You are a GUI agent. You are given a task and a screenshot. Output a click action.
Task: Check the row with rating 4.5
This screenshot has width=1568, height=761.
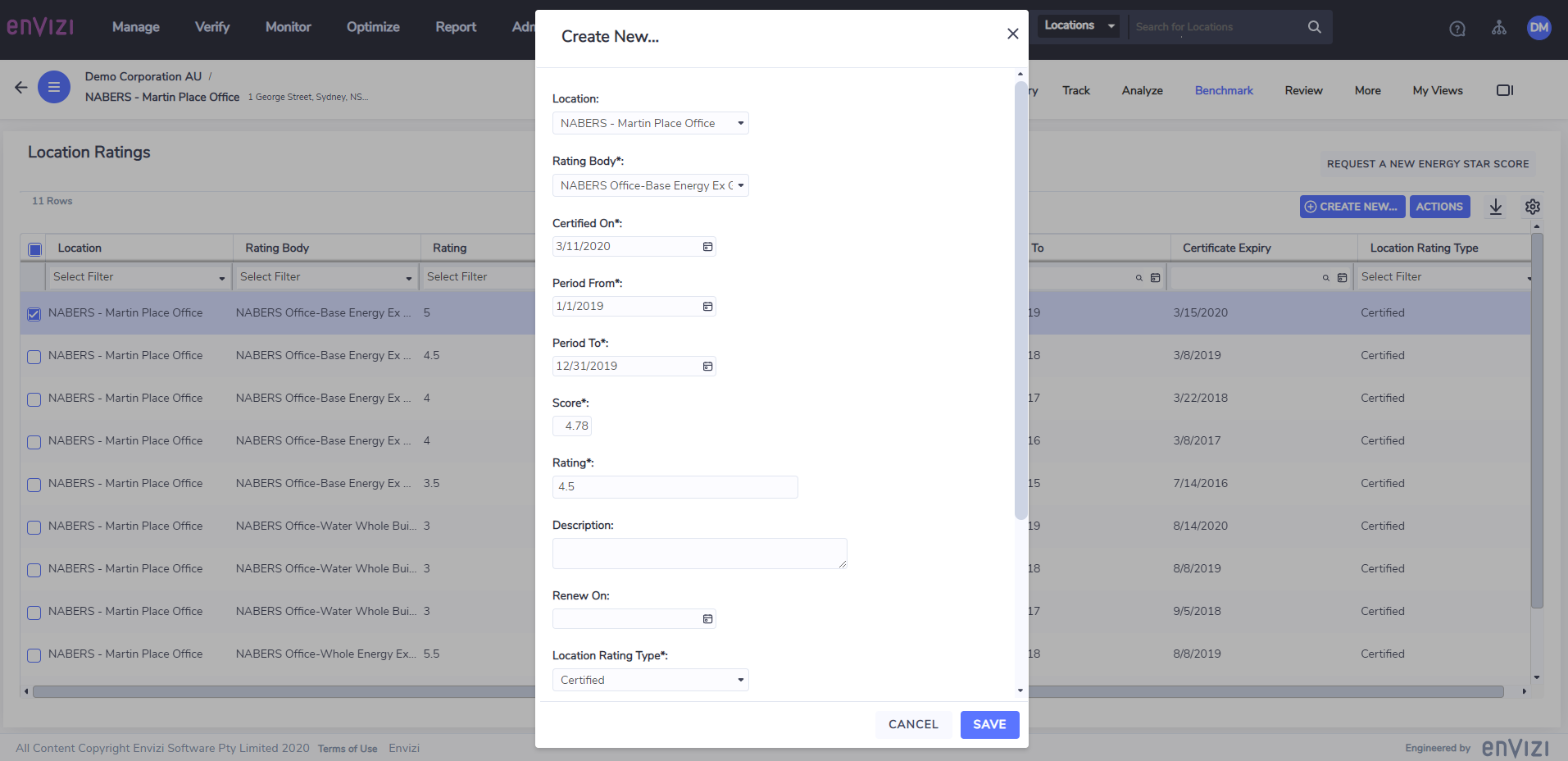click(34, 357)
